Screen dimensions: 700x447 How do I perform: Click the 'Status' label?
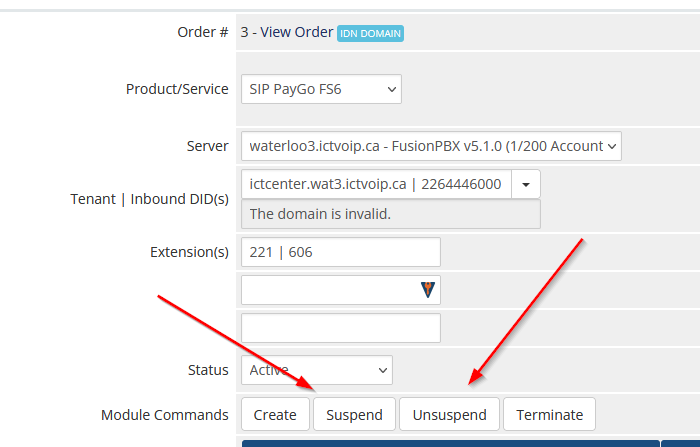(208, 370)
